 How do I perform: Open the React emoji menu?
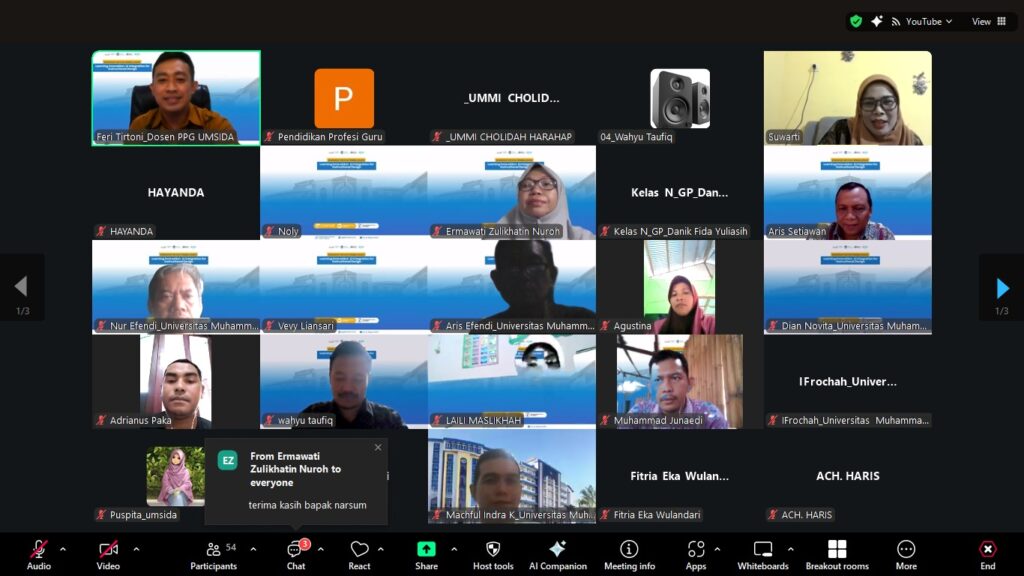[360, 553]
